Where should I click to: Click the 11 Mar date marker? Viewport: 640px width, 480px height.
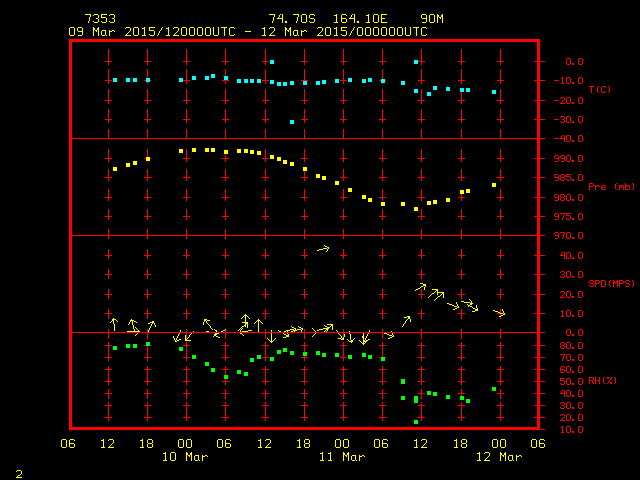coord(341,457)
